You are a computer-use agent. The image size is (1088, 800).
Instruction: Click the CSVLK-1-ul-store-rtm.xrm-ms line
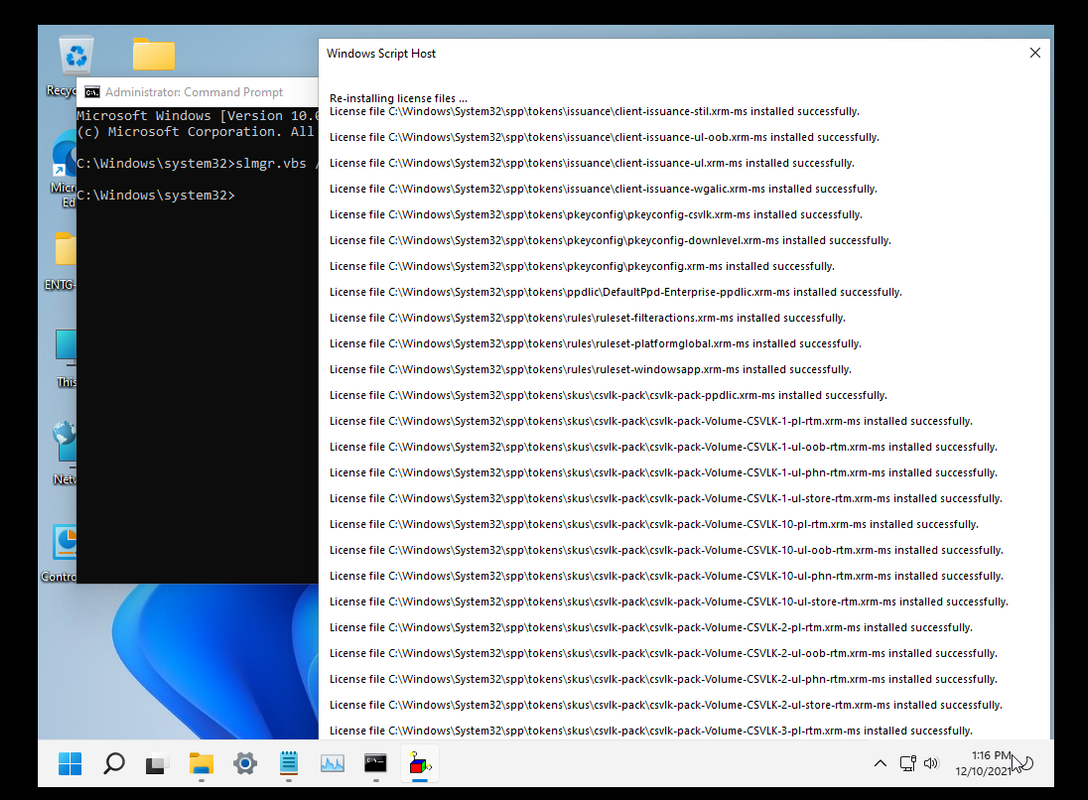(666, 498)
